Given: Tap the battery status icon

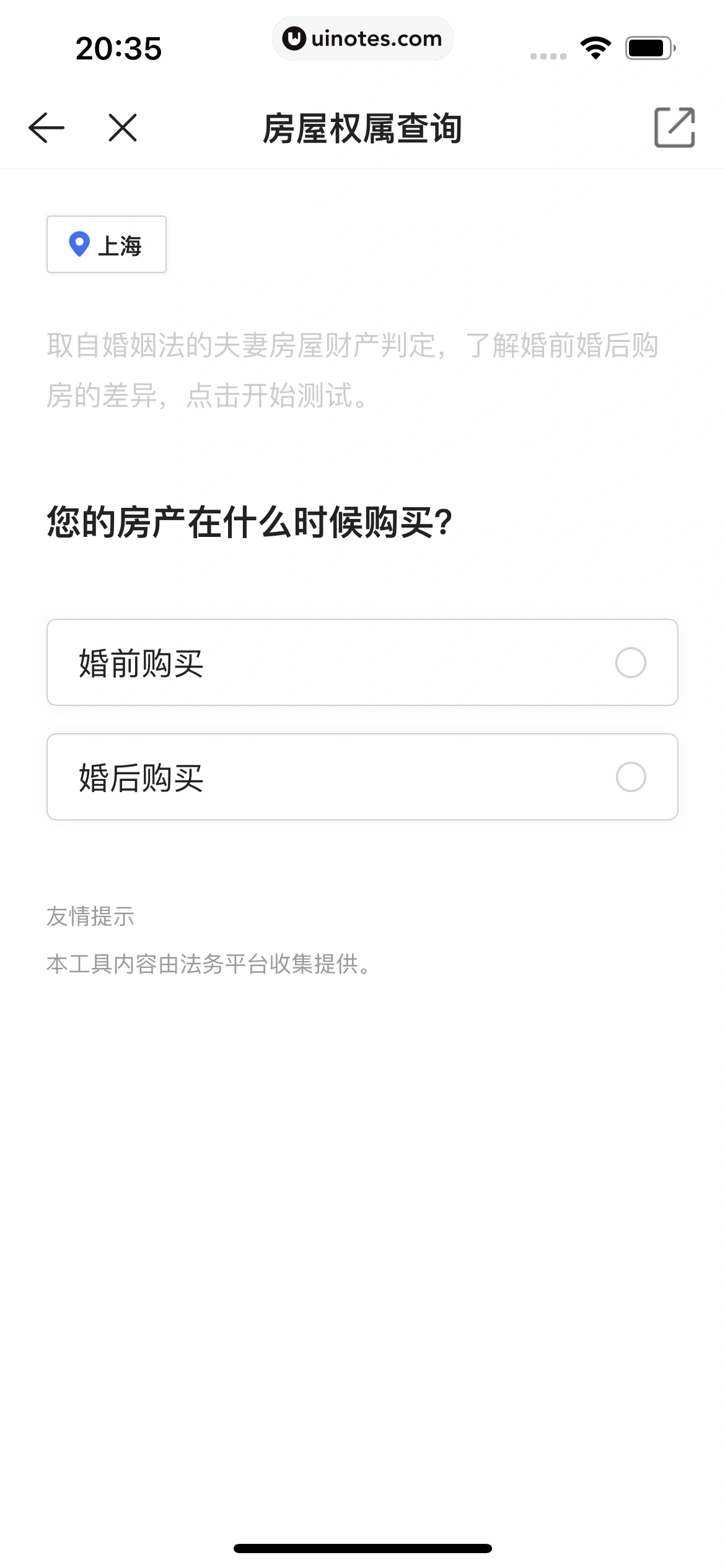Looking at the screenshot, I should click(x=649, y=48).
